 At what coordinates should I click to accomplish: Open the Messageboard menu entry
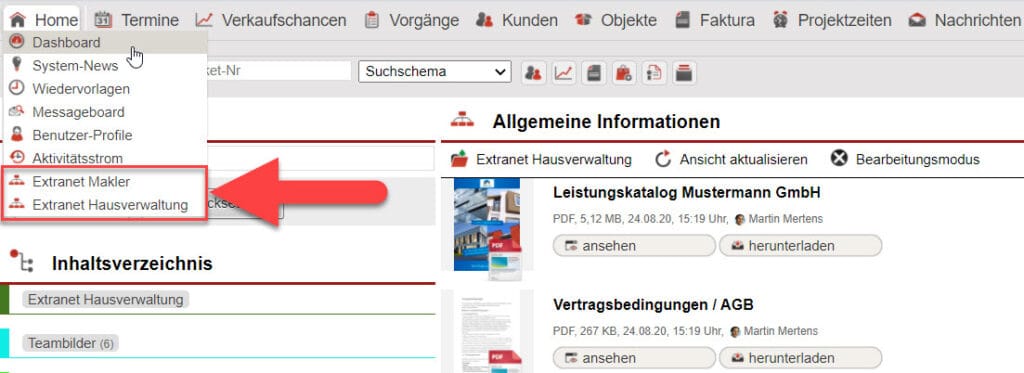105,112
